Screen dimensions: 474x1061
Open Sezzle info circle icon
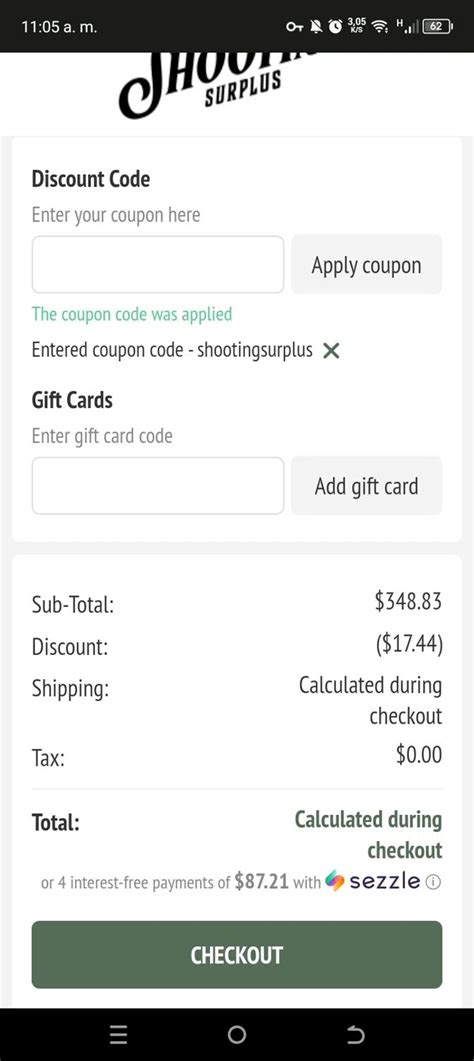click(x=434, y=882)
